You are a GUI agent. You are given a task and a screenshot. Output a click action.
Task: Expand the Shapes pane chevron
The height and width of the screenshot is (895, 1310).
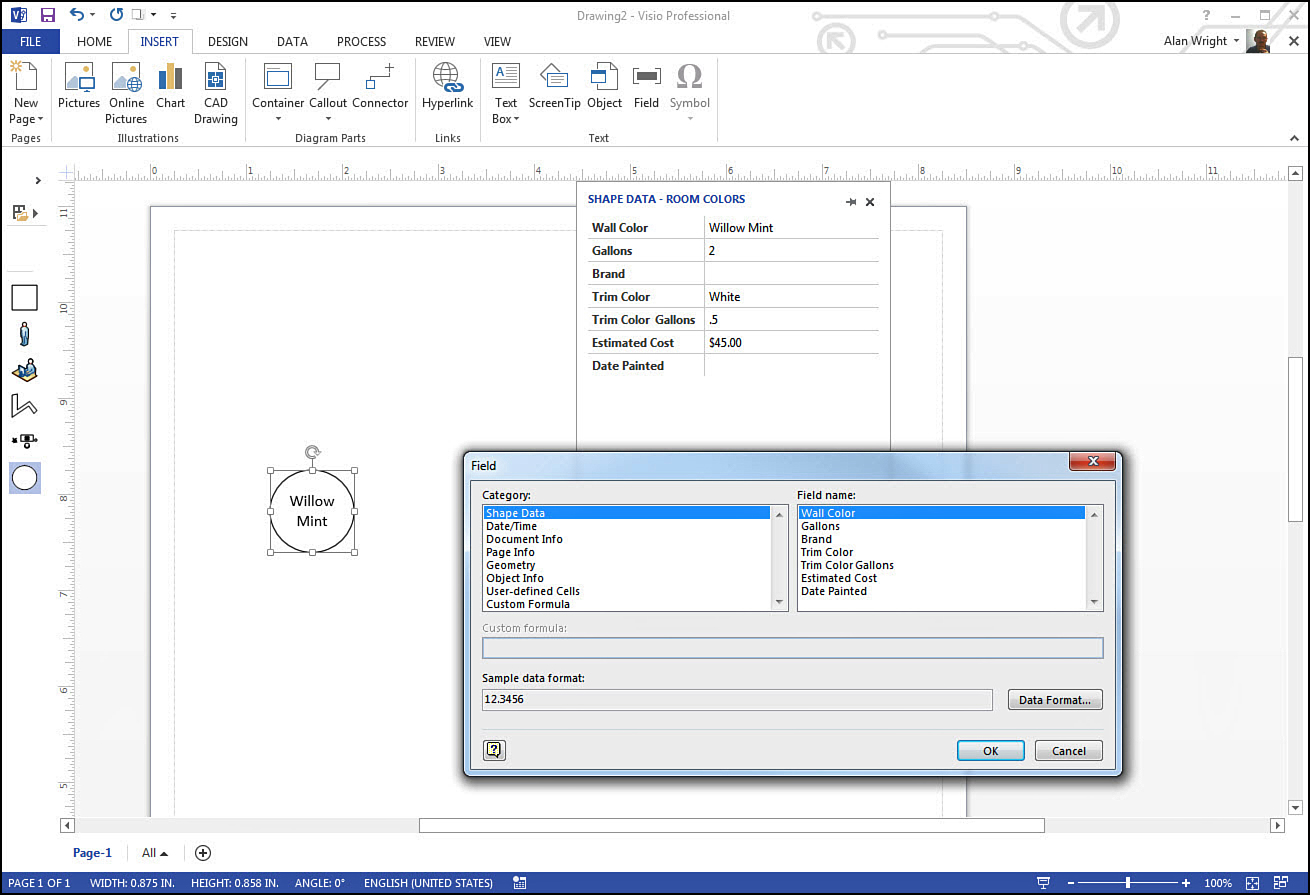pos(38,180)
